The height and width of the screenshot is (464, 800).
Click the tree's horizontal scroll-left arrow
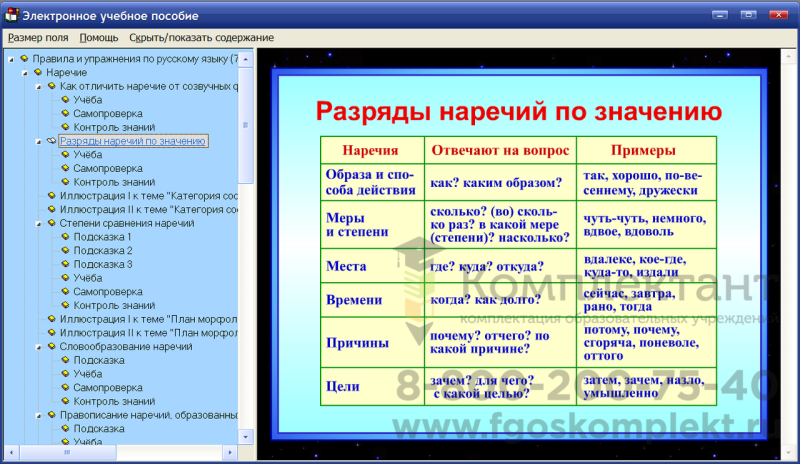[11, 452]
